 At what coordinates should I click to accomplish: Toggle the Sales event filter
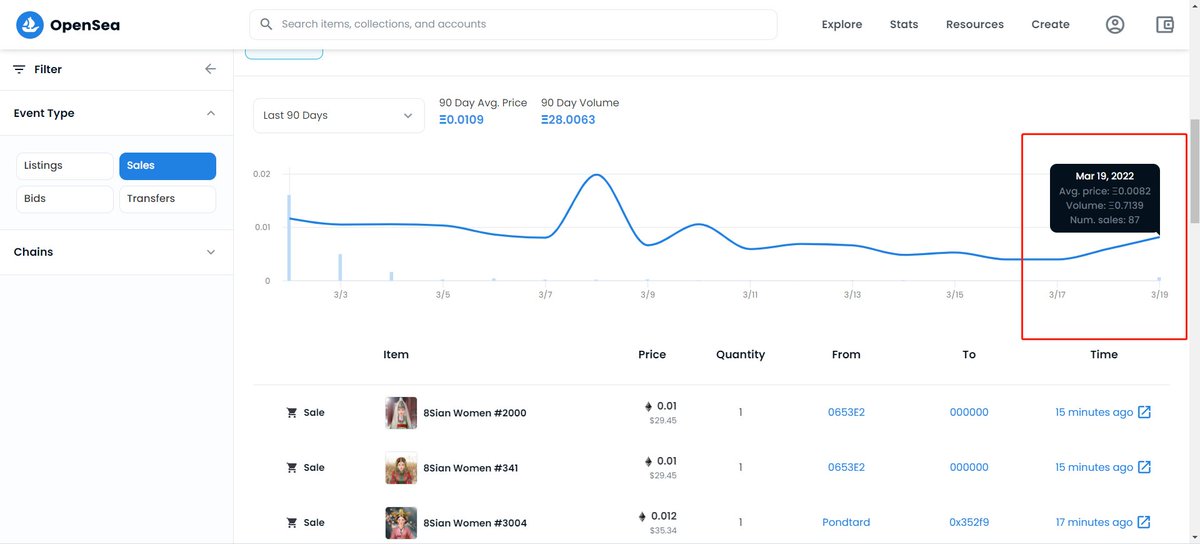tap(167, 166)
